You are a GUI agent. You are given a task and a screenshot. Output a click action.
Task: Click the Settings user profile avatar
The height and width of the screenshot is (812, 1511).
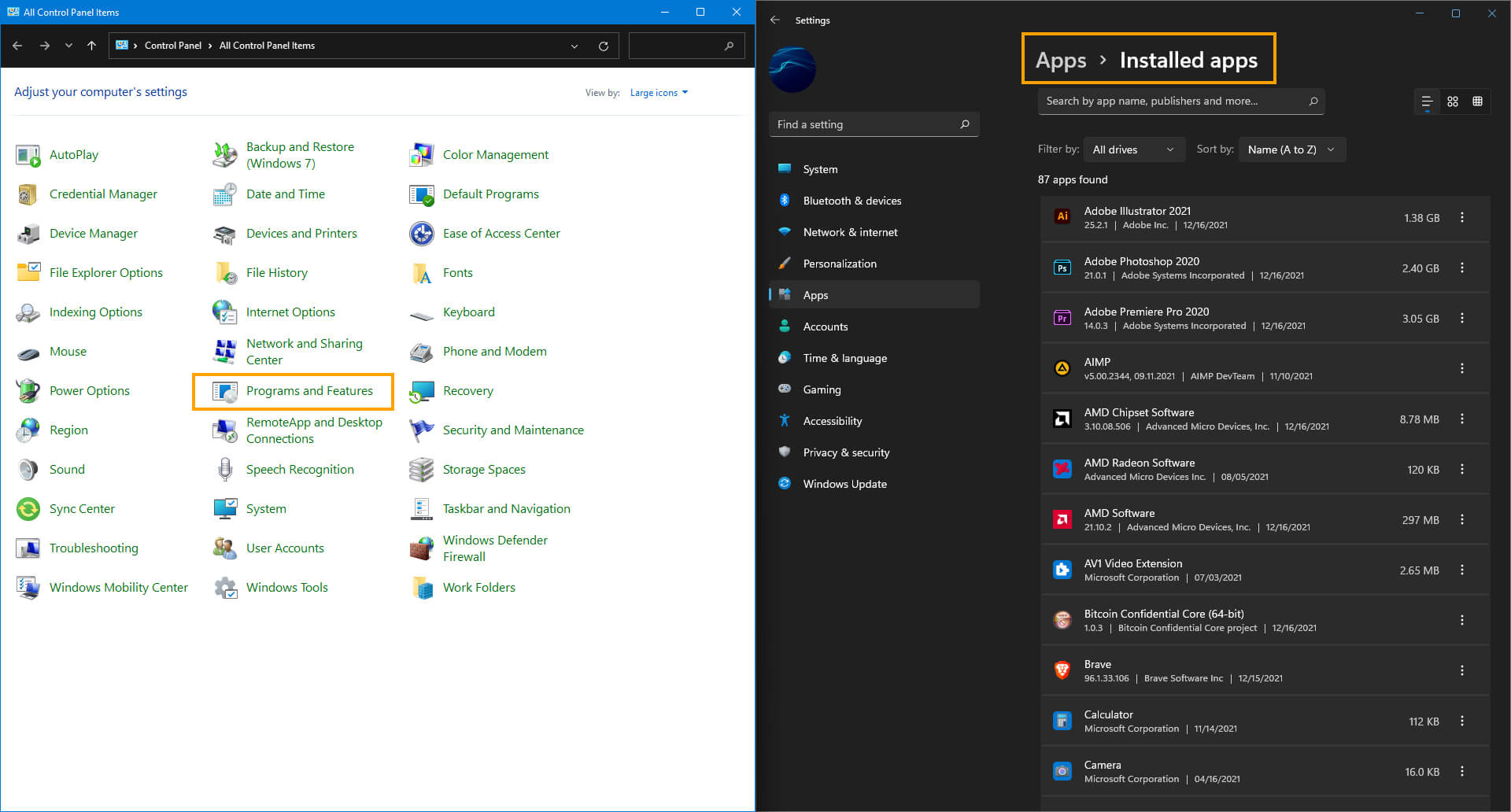[792, 70]
